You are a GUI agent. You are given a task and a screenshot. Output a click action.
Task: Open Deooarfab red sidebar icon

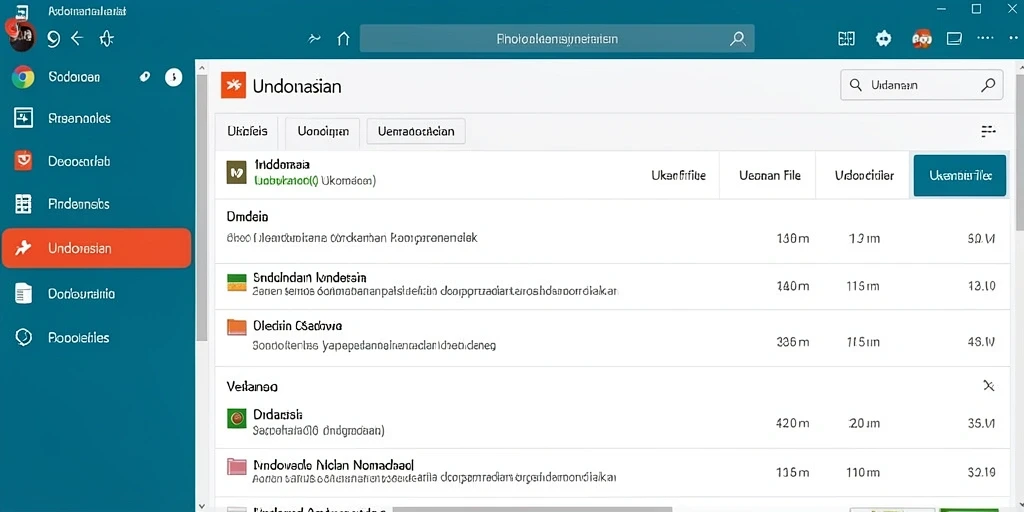click(23, 160)
